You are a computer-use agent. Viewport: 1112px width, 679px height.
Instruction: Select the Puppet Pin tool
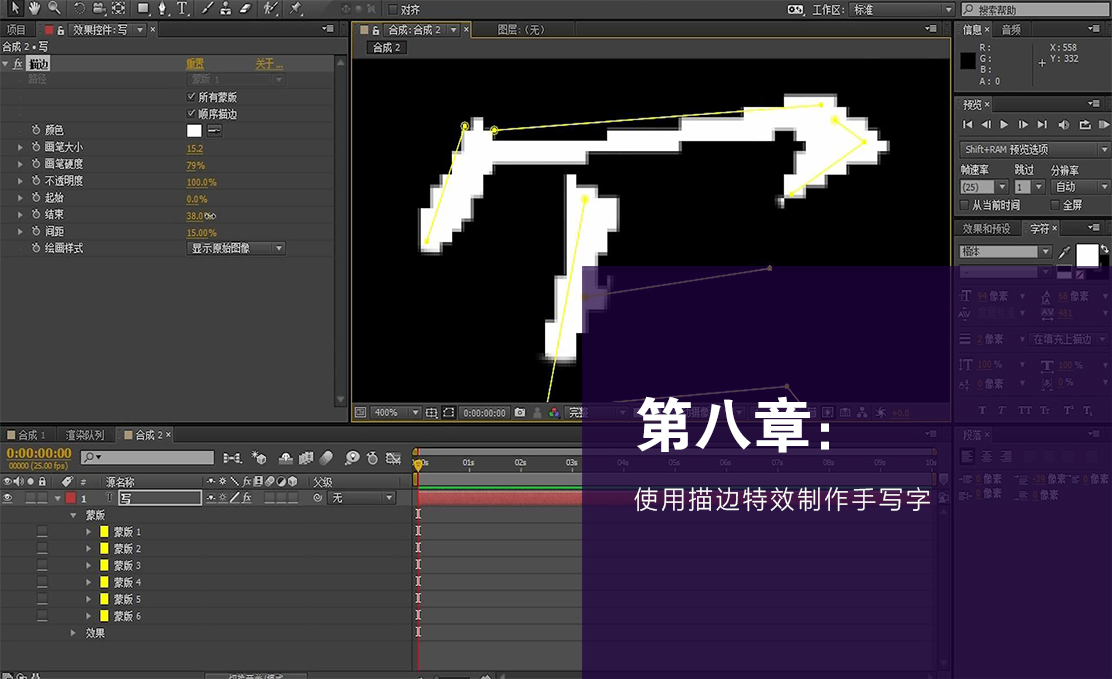click(x=295, y=9)
